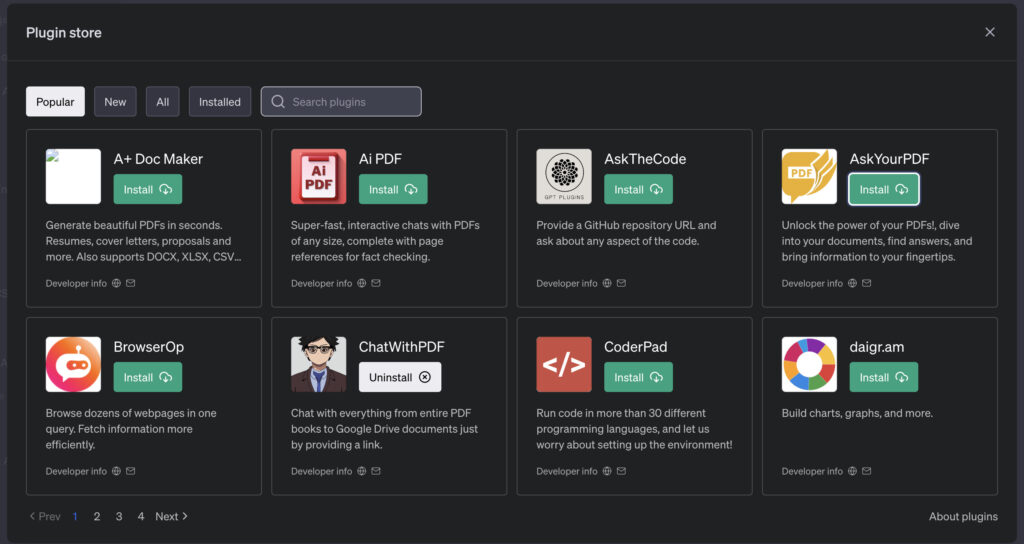1024x544 pixels.
Task: Open ChatWithPDF developer website globe icon
Action: click(x=362, y=471)
